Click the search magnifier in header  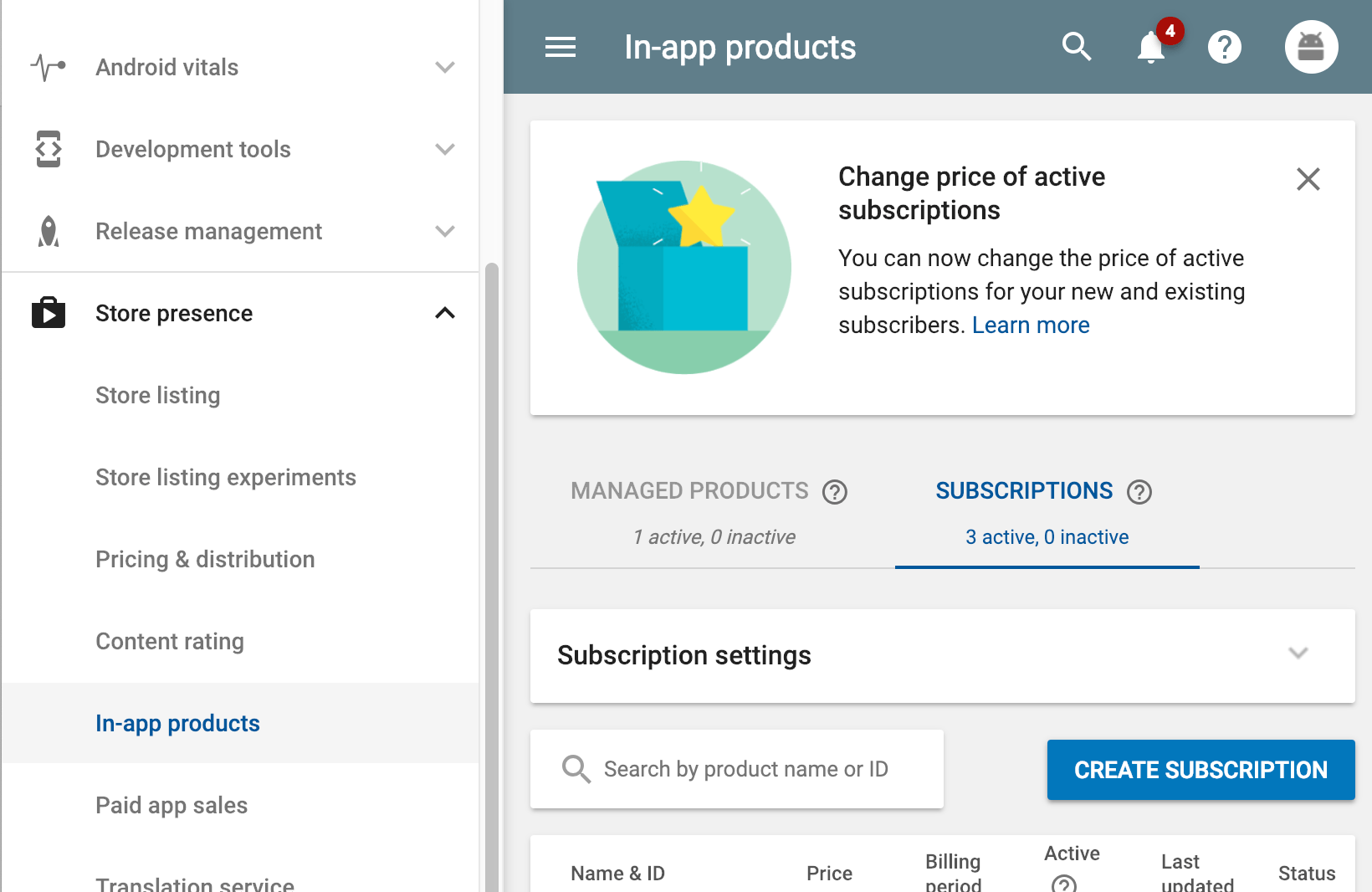coord(1077,47)
